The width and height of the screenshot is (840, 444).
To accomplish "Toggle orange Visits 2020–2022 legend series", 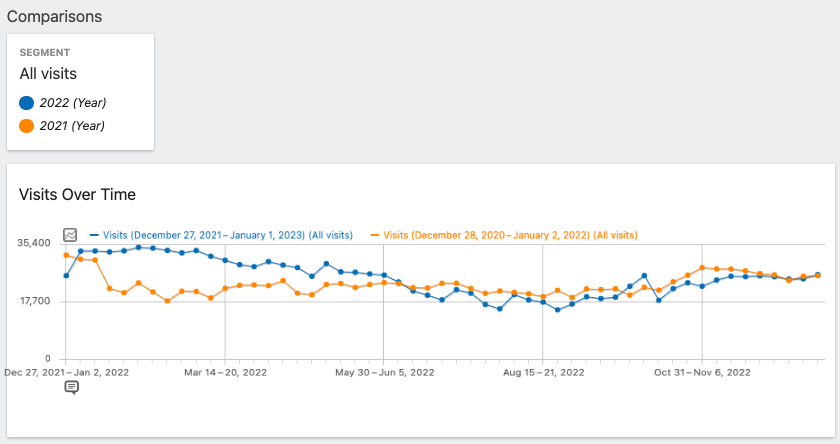I will click(x=510, y=236).
